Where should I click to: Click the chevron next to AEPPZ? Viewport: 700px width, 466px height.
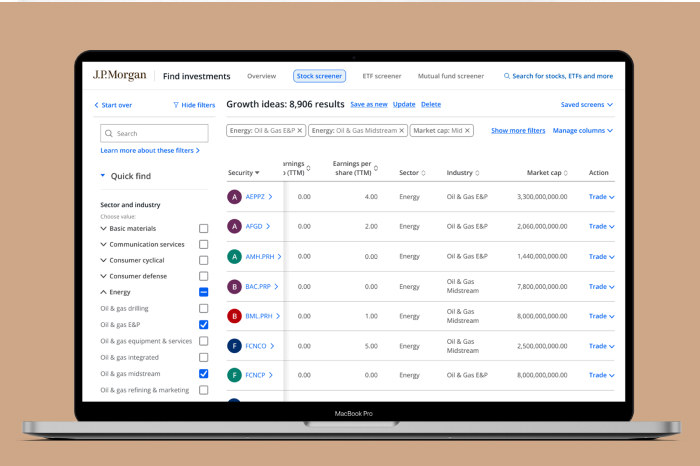click(x=271, y=197)
